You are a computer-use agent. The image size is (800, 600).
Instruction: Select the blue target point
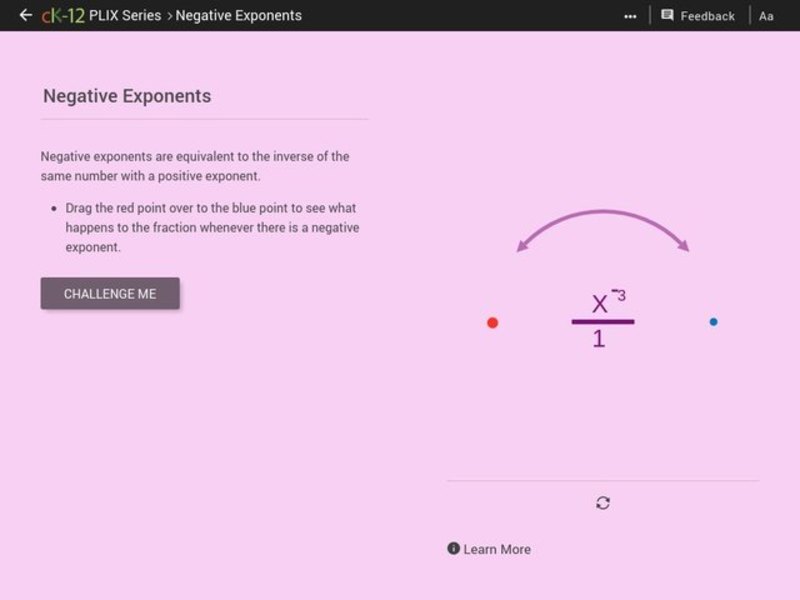click(x=712, y=322)
